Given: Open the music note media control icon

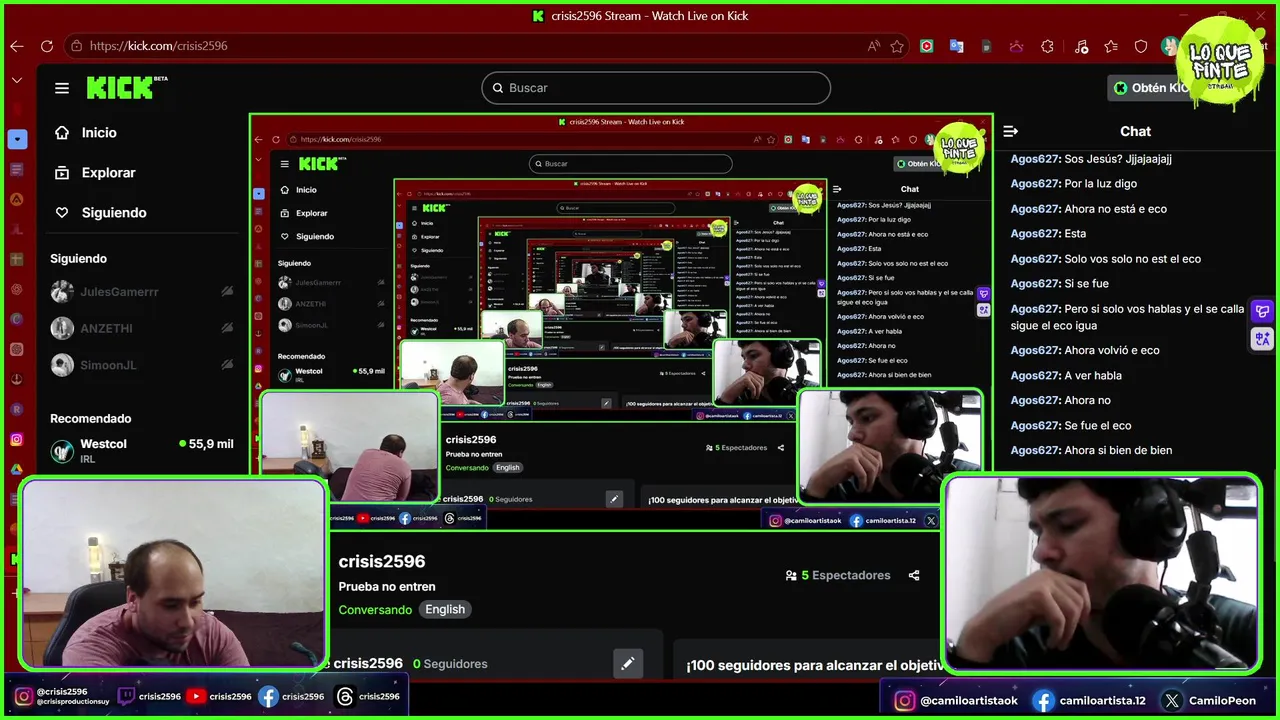Looking at the screenshot, I should [1081, 46].
